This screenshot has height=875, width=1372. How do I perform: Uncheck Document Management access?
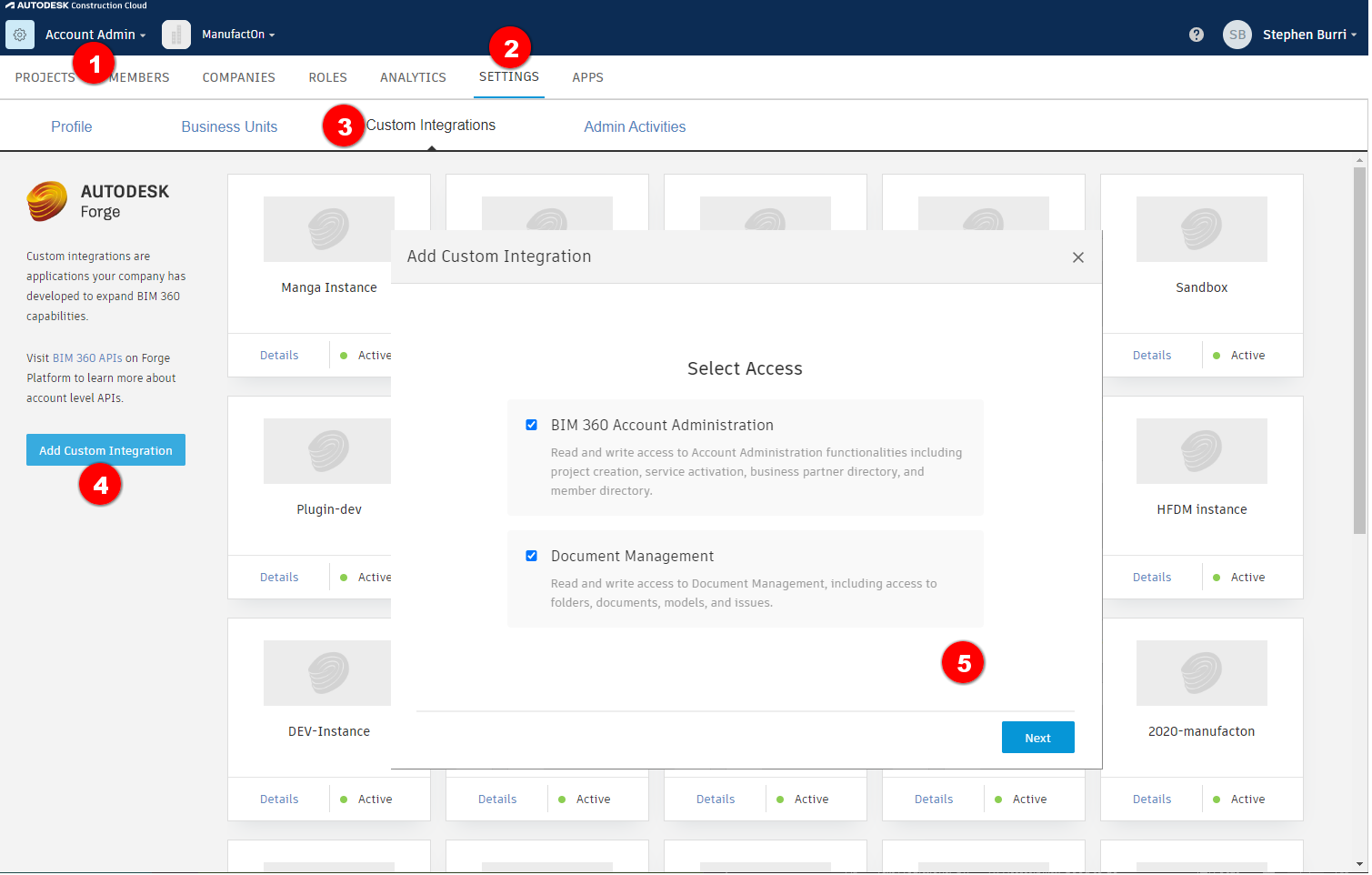pyautogui.click(x=531, y=556)
